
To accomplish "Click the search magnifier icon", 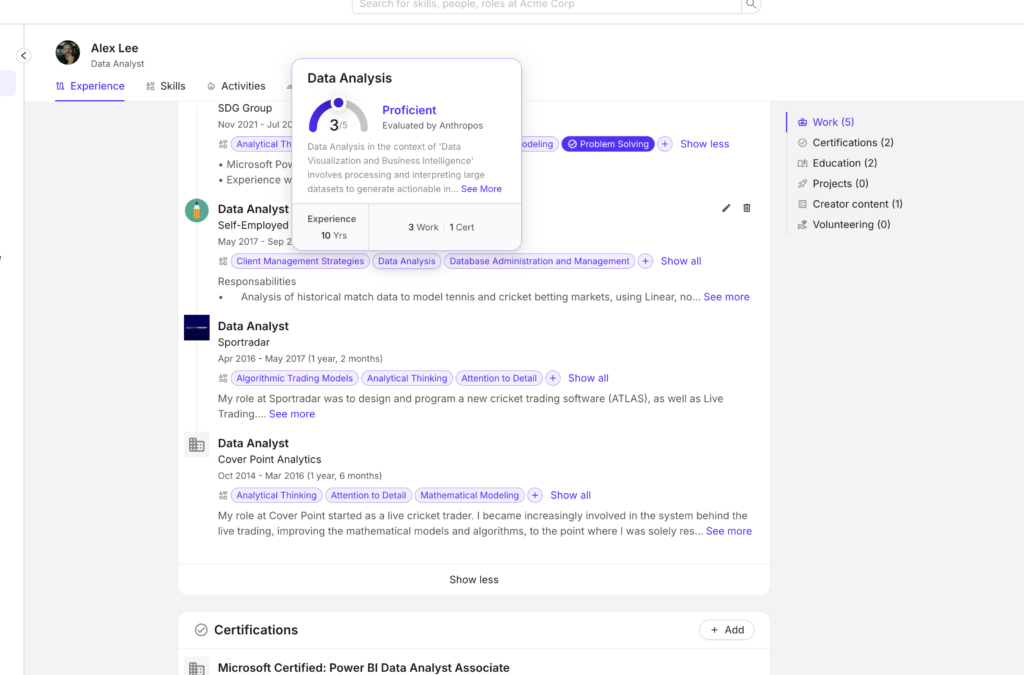I will 750,5.
